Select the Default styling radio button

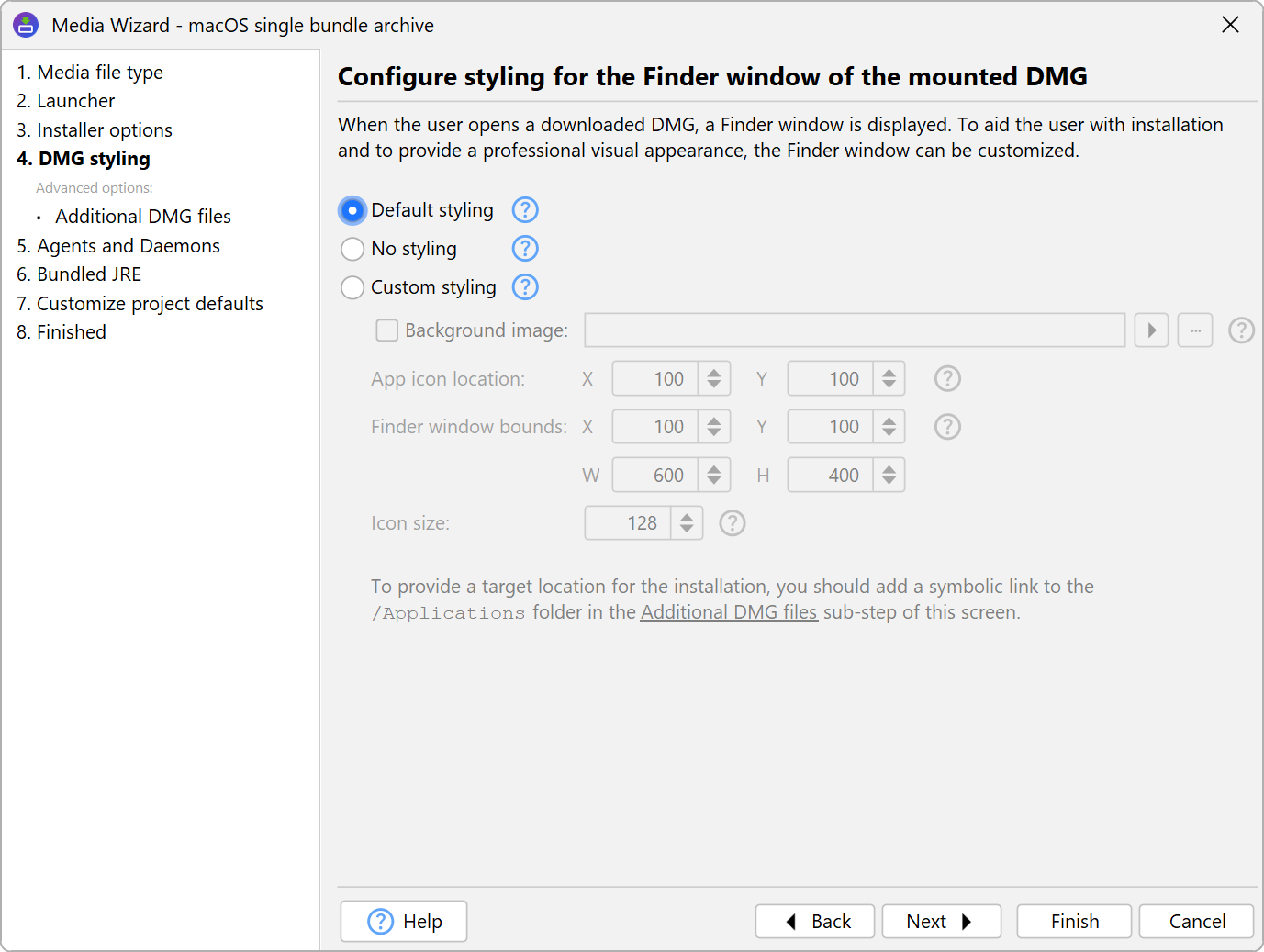[352, 211]
